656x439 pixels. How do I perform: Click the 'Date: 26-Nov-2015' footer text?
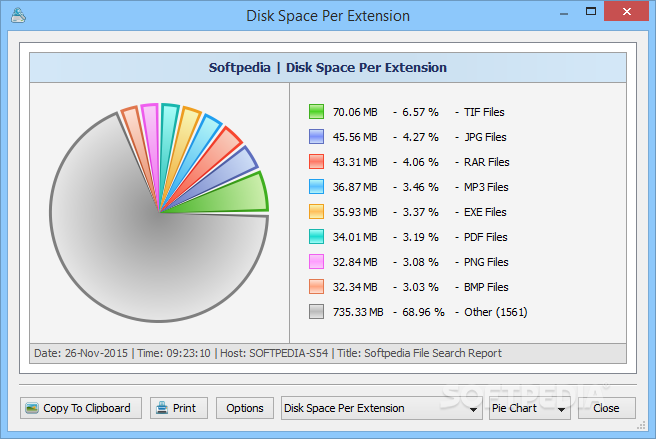81,353
